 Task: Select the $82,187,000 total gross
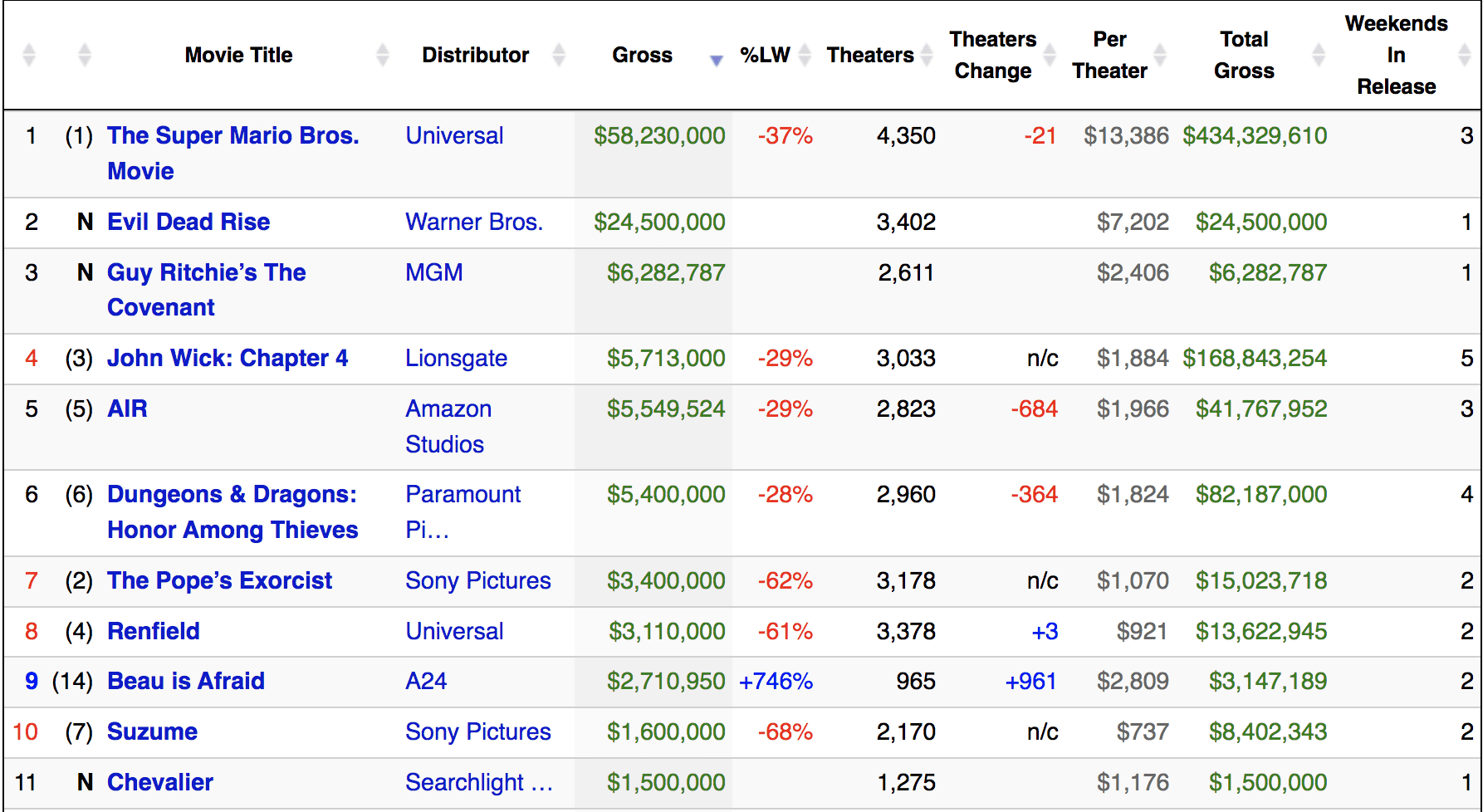(1261, 494)
